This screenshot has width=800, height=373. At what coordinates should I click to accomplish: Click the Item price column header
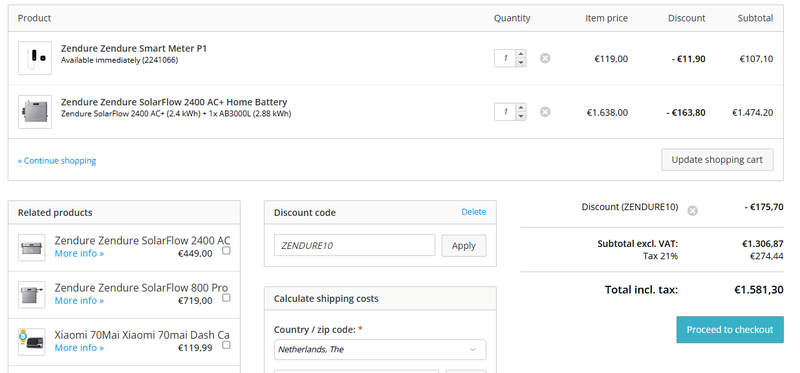607,18
